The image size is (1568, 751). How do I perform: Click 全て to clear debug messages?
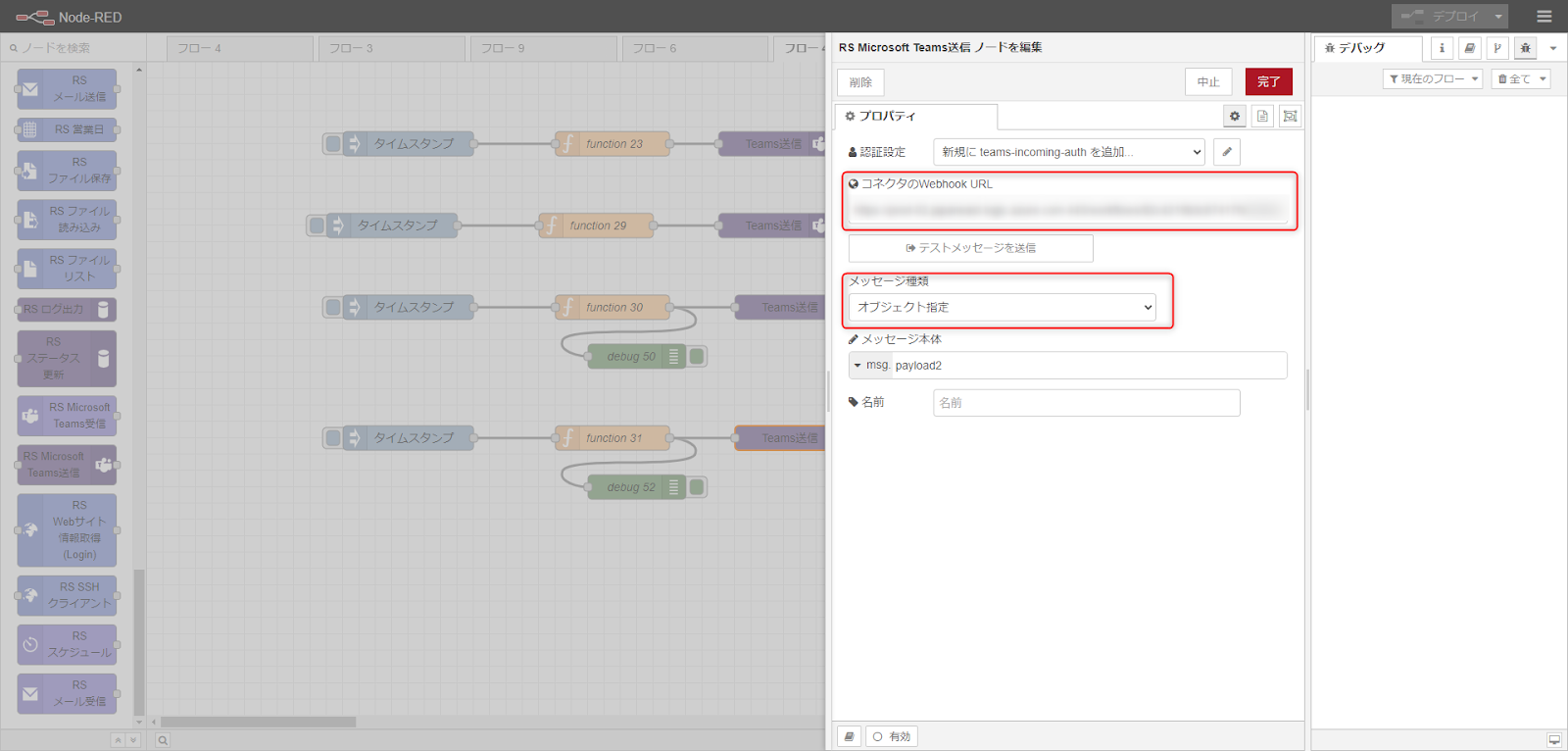tap(1513, 79)
